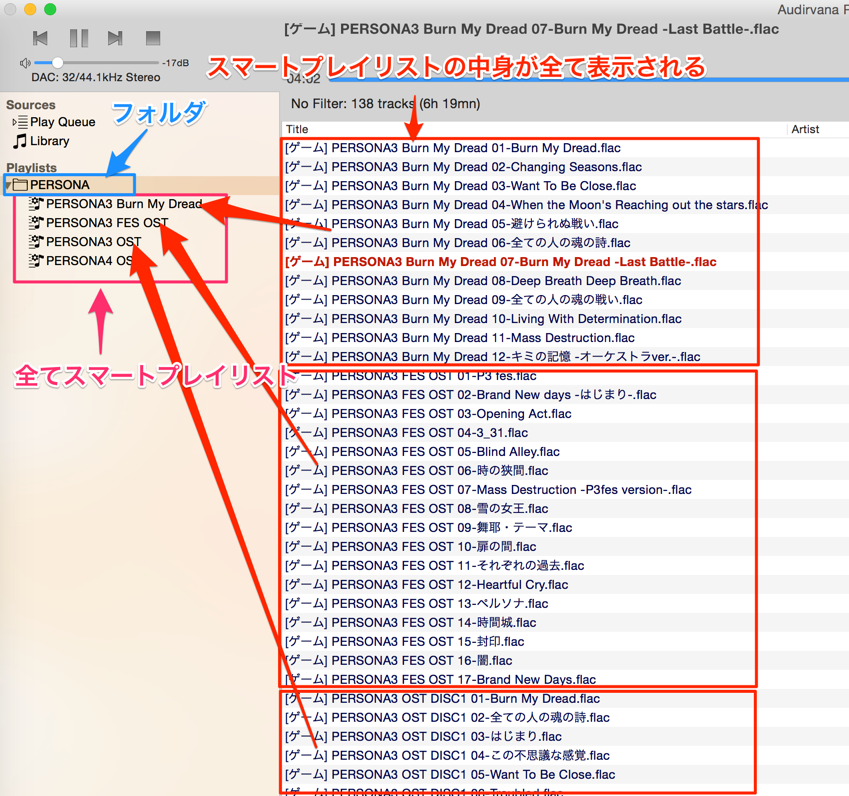This screenshot has width=849, height=796.
Task: Click the stop playback button
Action: pos(151,37)
